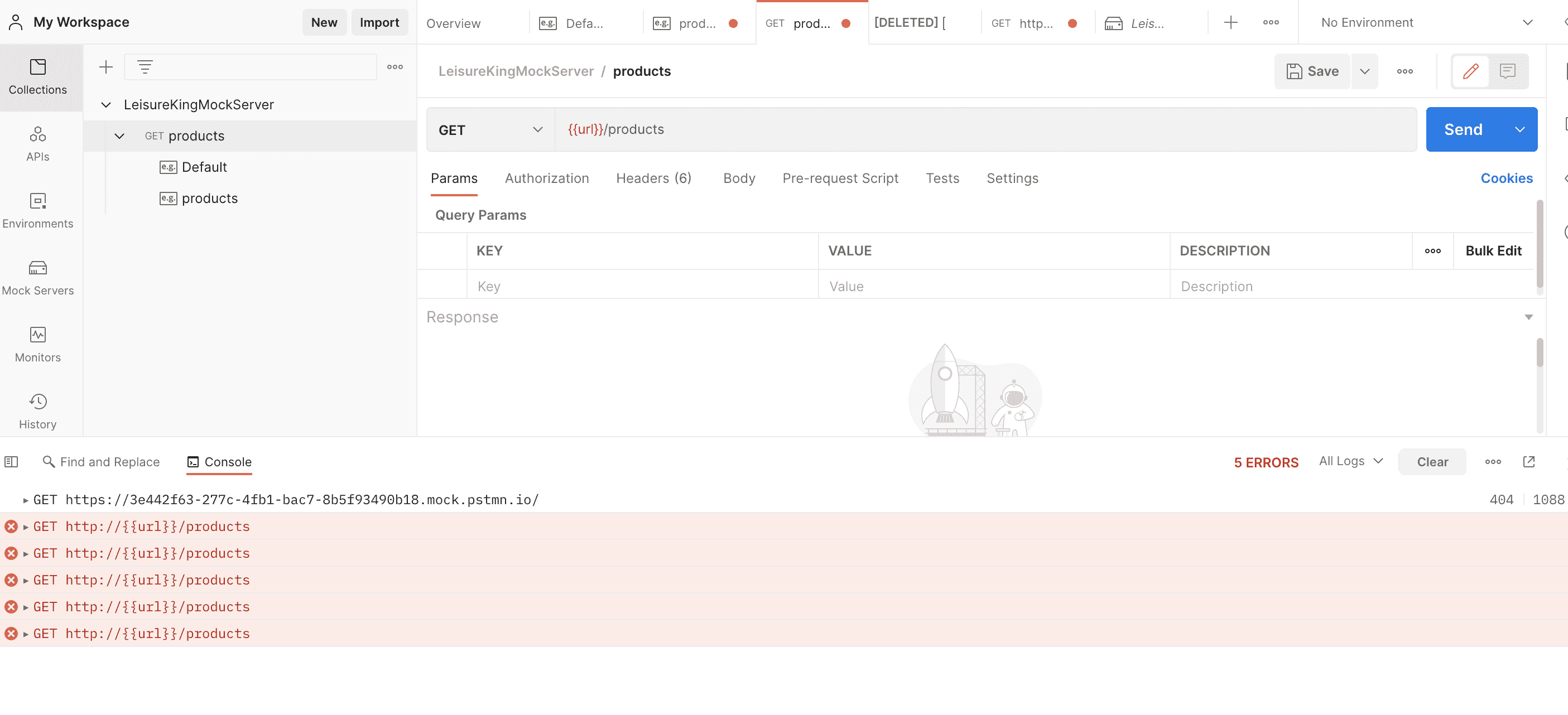Click the plus icon to create new collection
This screenshot has width=1568, height=715.
pyautogui.click(x=106, y=67)
